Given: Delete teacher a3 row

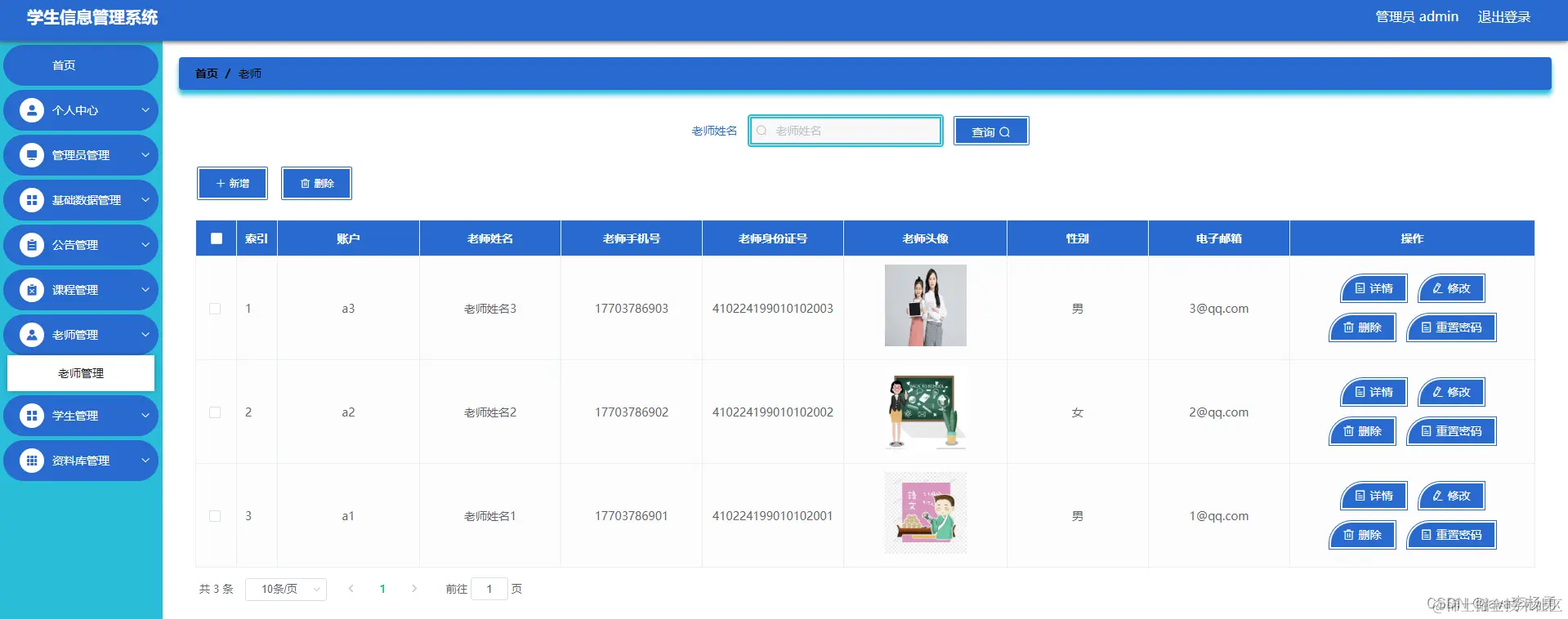Looking at the screenshot, I should (x=1362, y=327).
